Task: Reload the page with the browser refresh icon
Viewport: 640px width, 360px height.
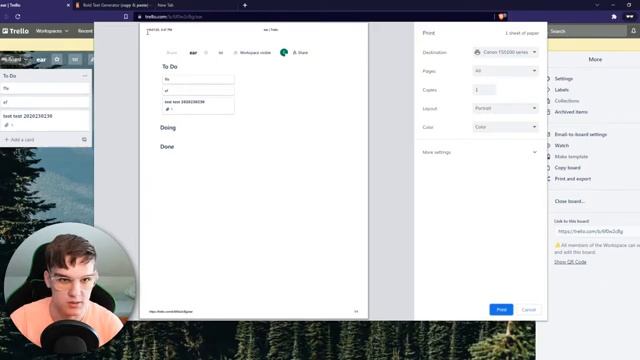Action: pyautogui.click(x=18, y=17)
